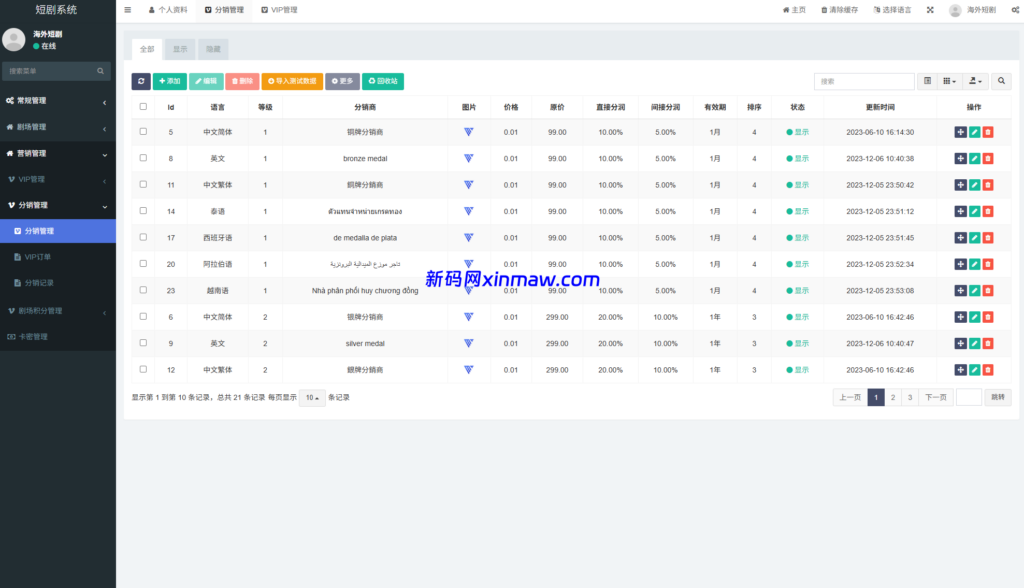This screenshot has width=1024, height=588.
Task: Switch to the 隐藏 filter tab
Action: 213,48
